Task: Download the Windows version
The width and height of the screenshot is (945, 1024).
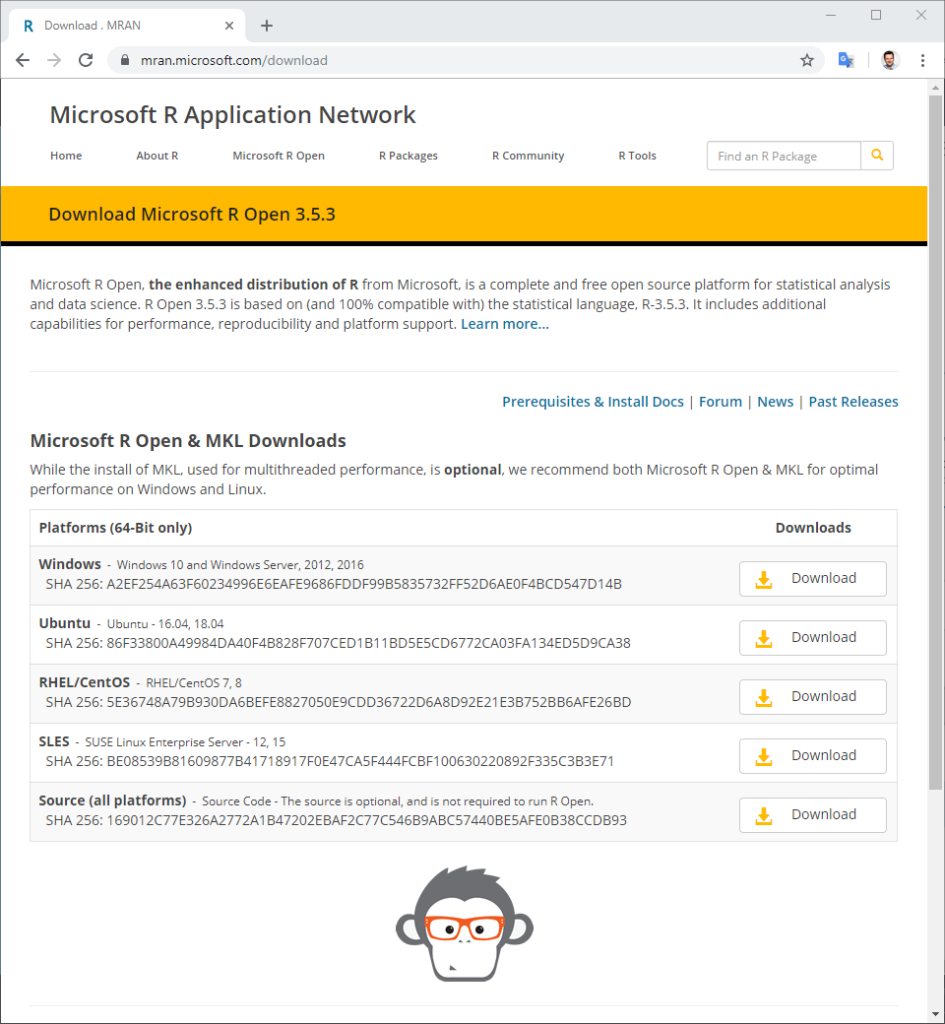Action: pyautogui.click(x=812, y=579)
